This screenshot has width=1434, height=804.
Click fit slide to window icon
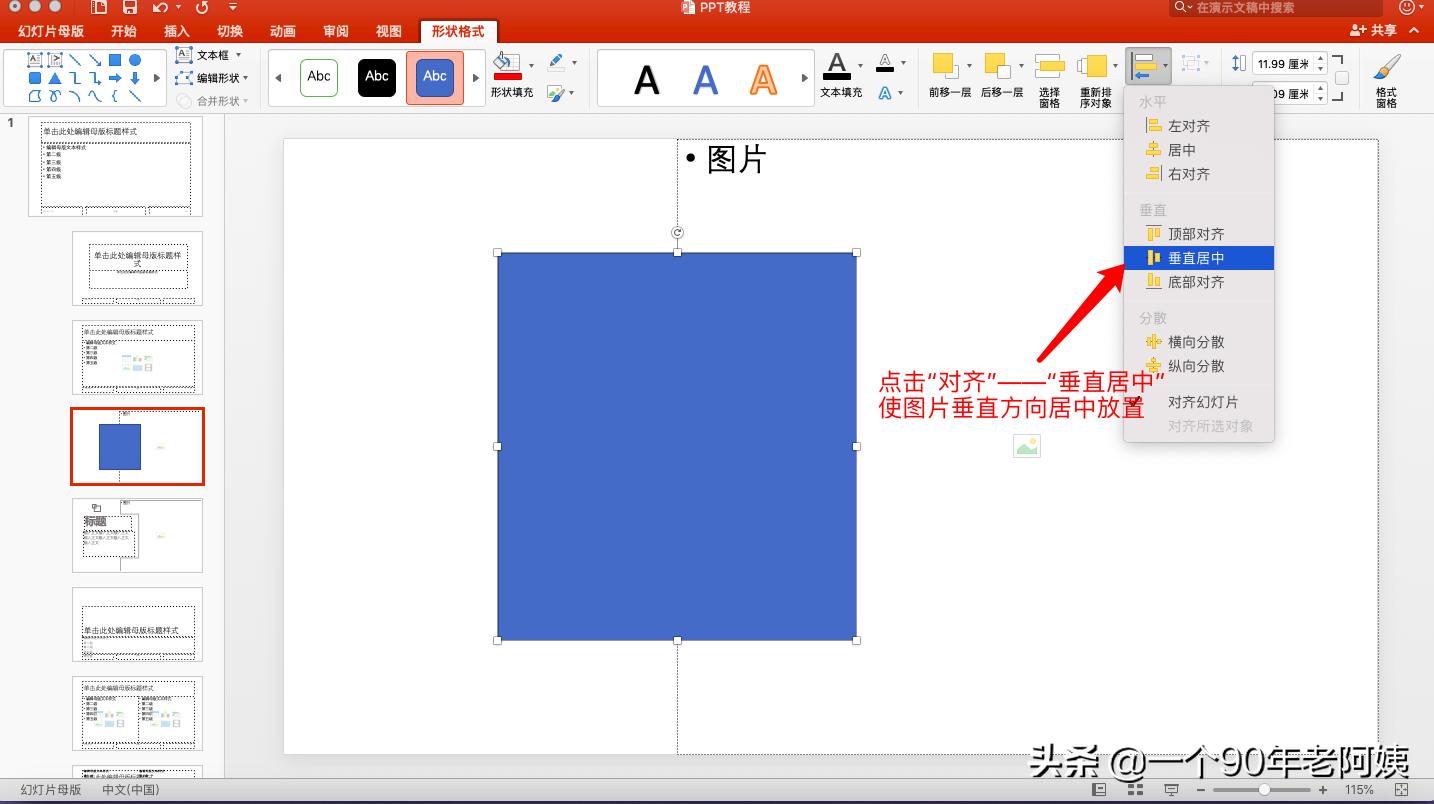pos(1401,790)
